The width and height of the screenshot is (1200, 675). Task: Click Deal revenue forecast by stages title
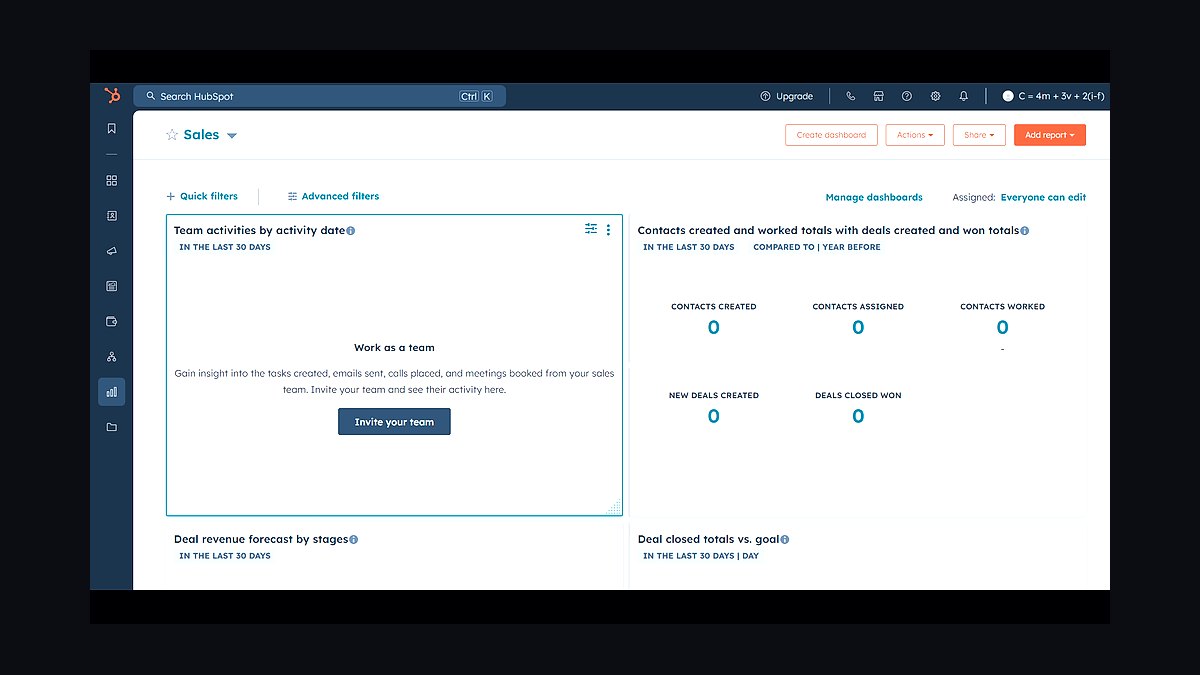tap(261, 540)
